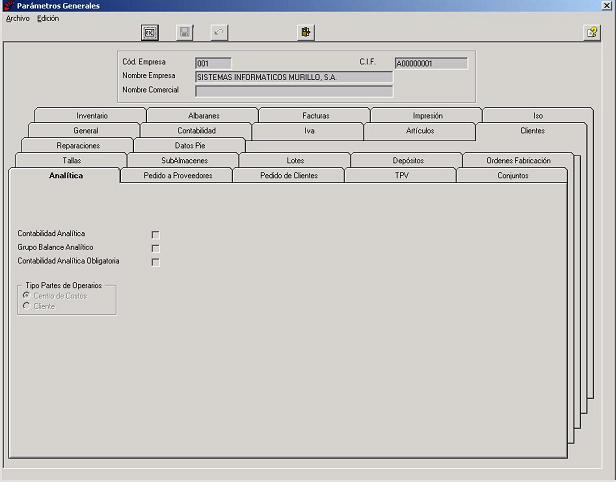Click the undo arrow toolbar icon
616x482 pixels.
click(219, 33)
